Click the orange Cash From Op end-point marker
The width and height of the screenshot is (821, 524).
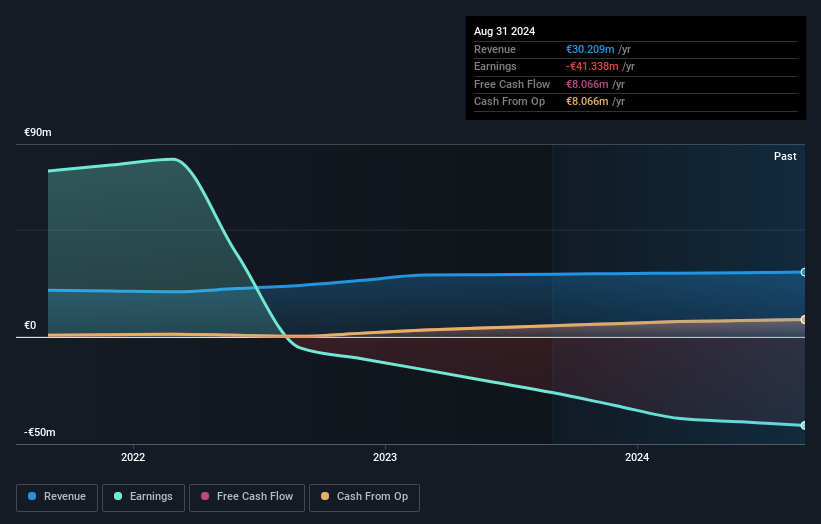pos(804,319)
